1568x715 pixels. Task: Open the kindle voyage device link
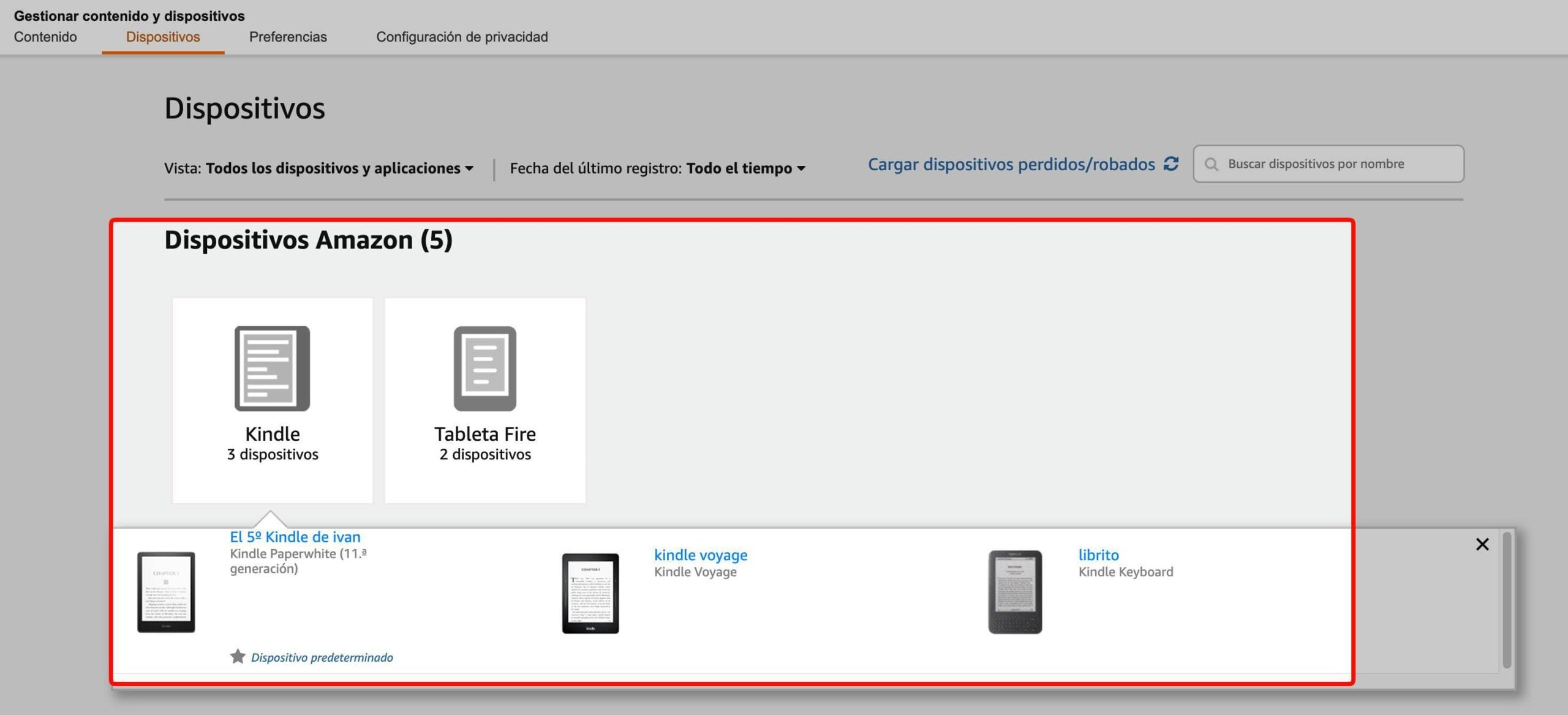pos(701,555)
